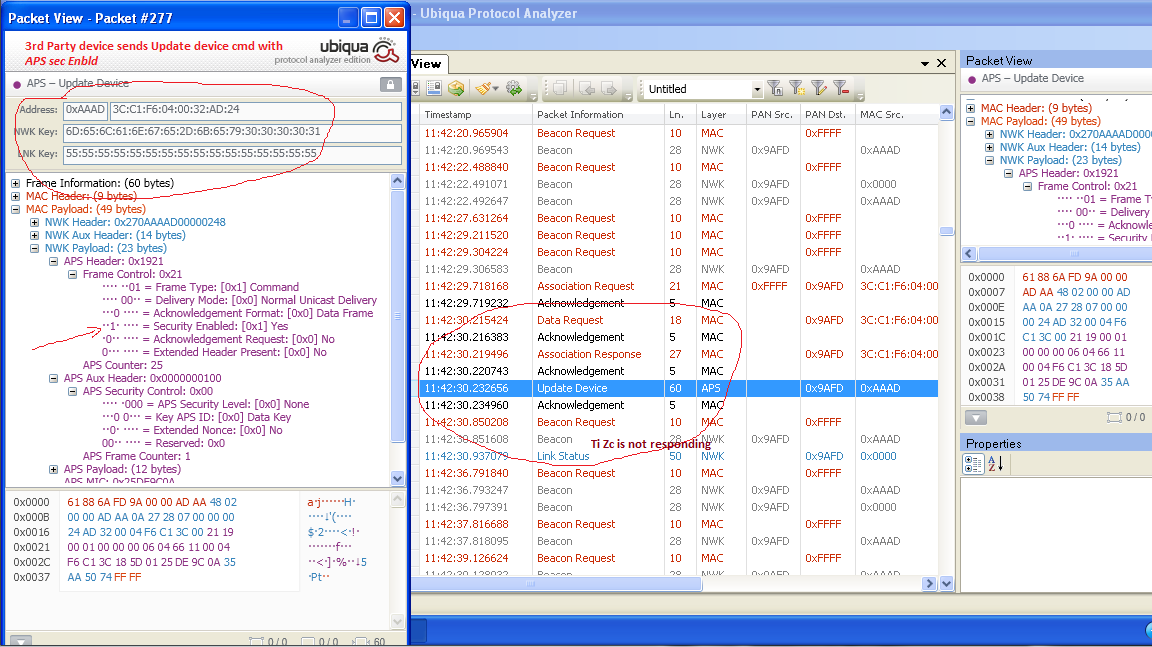Collapse Frame Control: 0x21 in Packet #277
1152x647 pixels.
[73, 275]
